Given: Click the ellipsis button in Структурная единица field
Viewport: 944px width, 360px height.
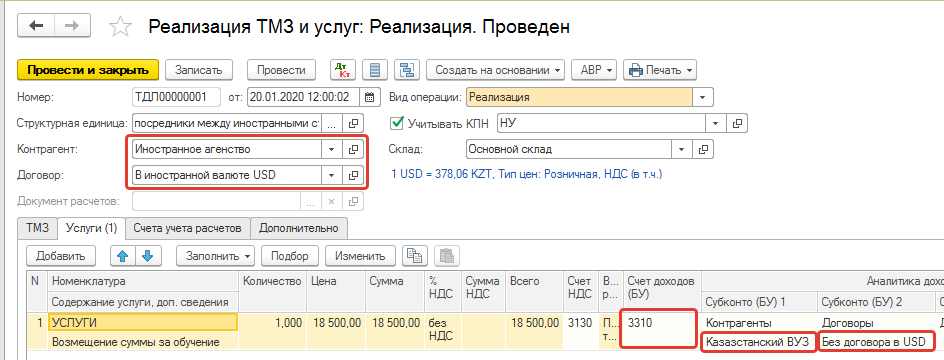Looking at the screenshot, I should [x=332, y=123].
